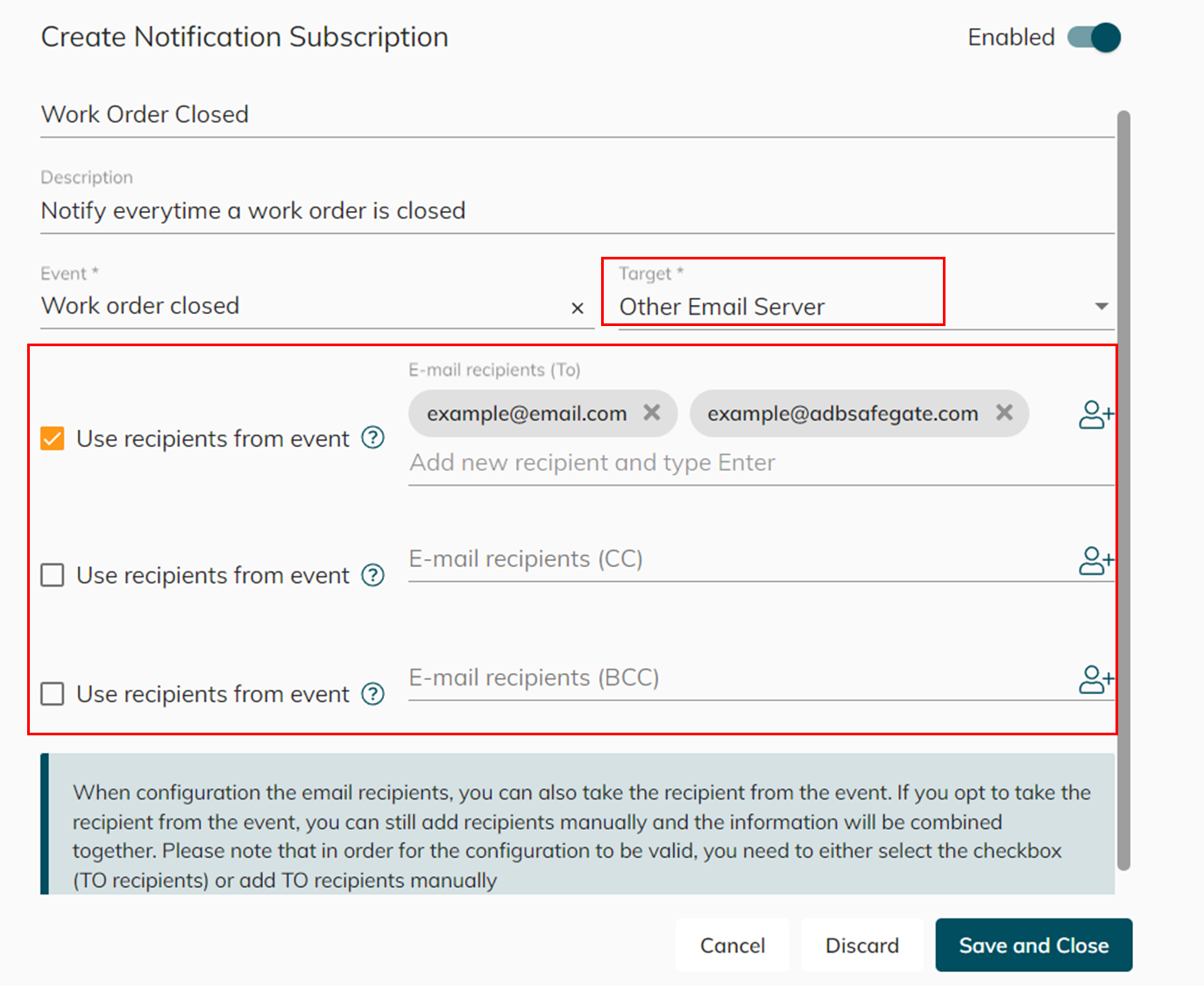Click add-user icon for BCC recipients

[x=1095, y=679]
